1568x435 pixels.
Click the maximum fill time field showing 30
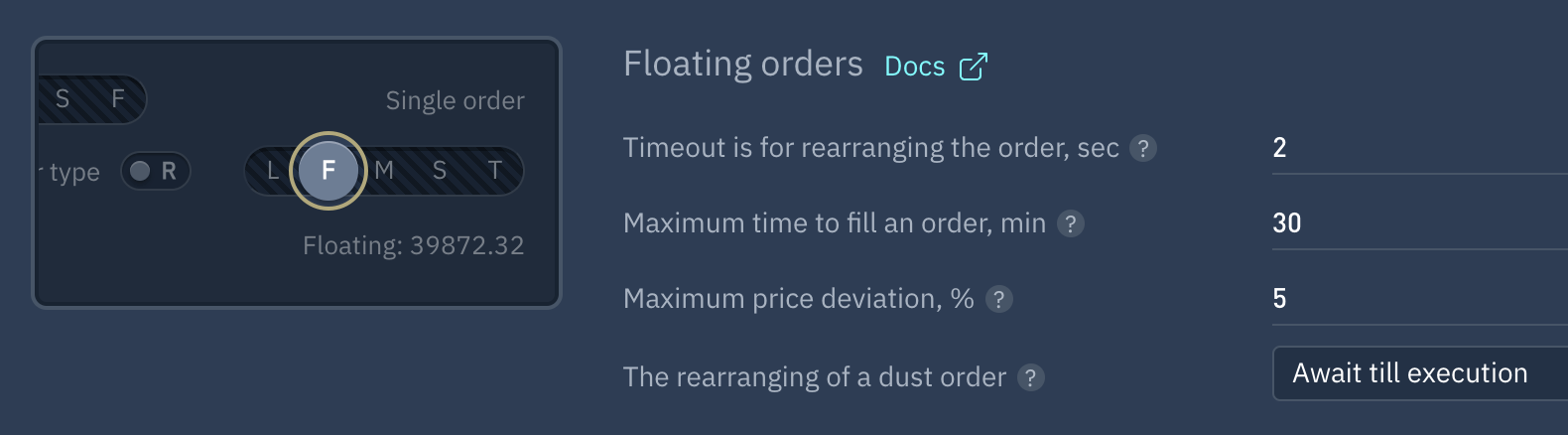[1420, 224]
